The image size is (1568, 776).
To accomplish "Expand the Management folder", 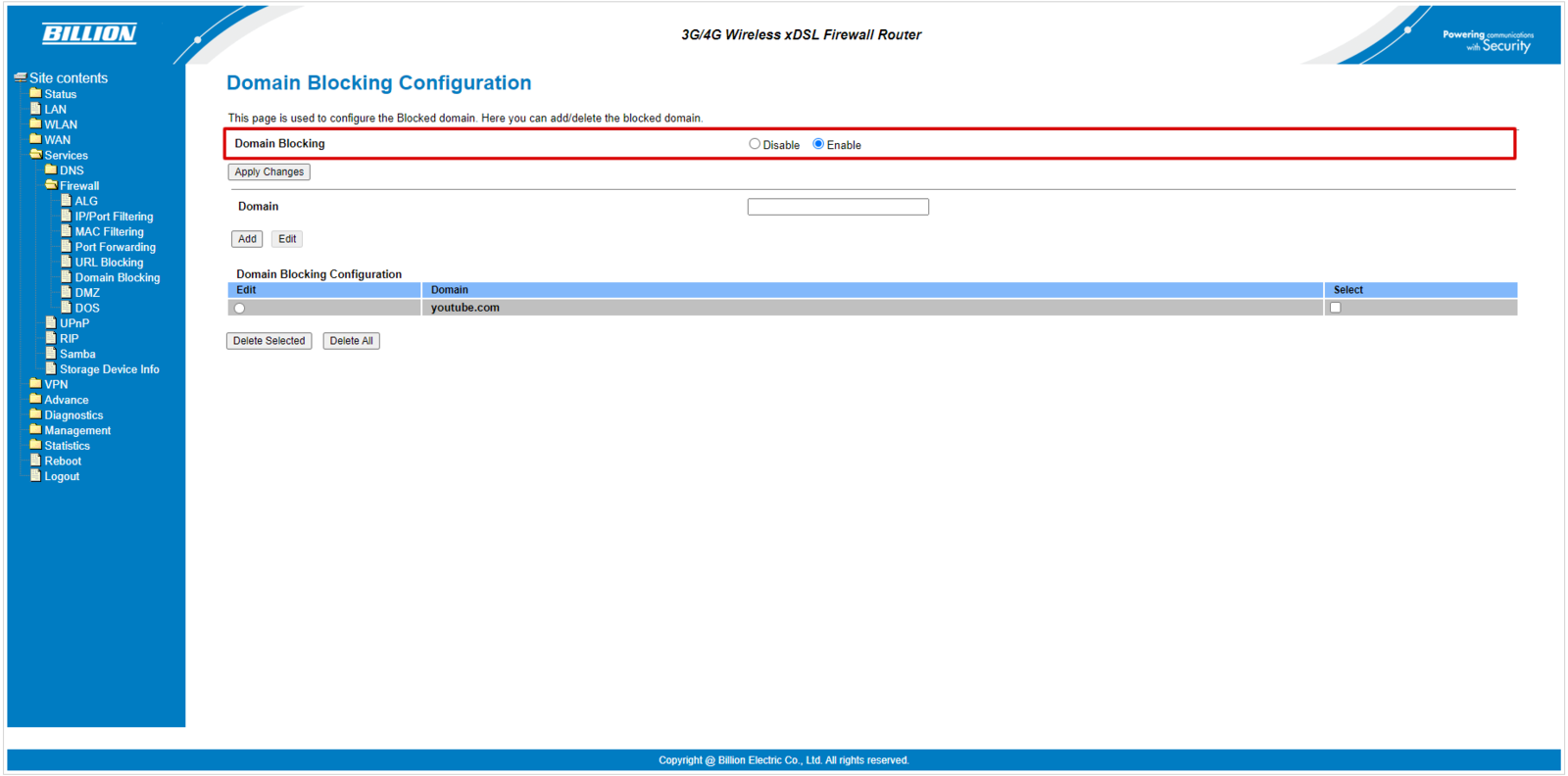I will coord(35,430).
